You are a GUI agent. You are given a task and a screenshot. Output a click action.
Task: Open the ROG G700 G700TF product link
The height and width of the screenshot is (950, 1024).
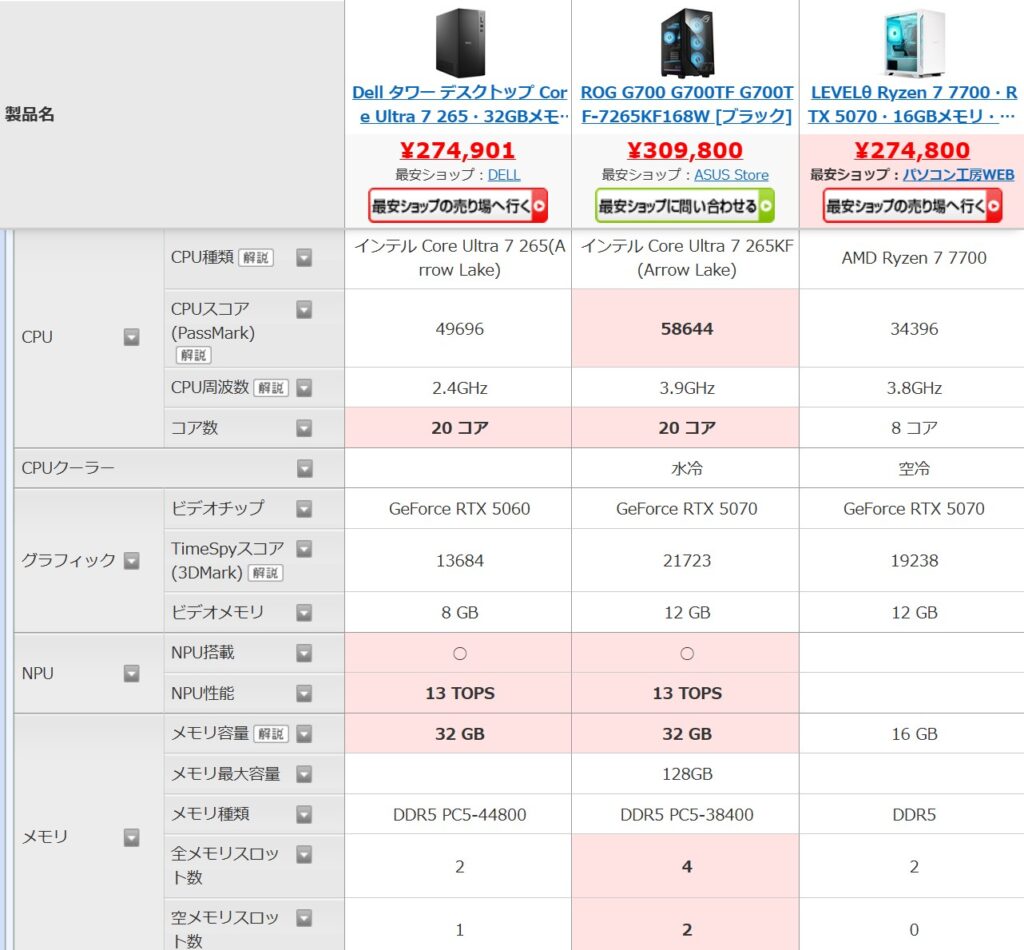[687, 105]
